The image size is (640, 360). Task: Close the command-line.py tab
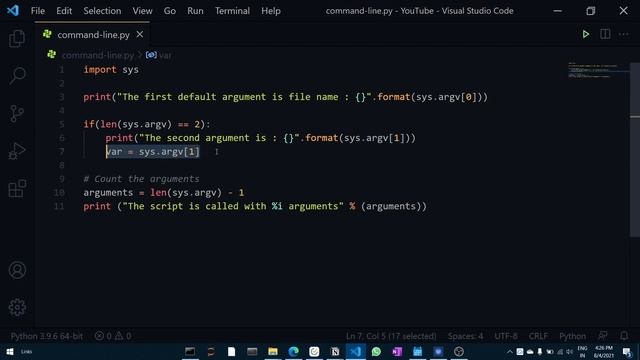click(140, 35)
